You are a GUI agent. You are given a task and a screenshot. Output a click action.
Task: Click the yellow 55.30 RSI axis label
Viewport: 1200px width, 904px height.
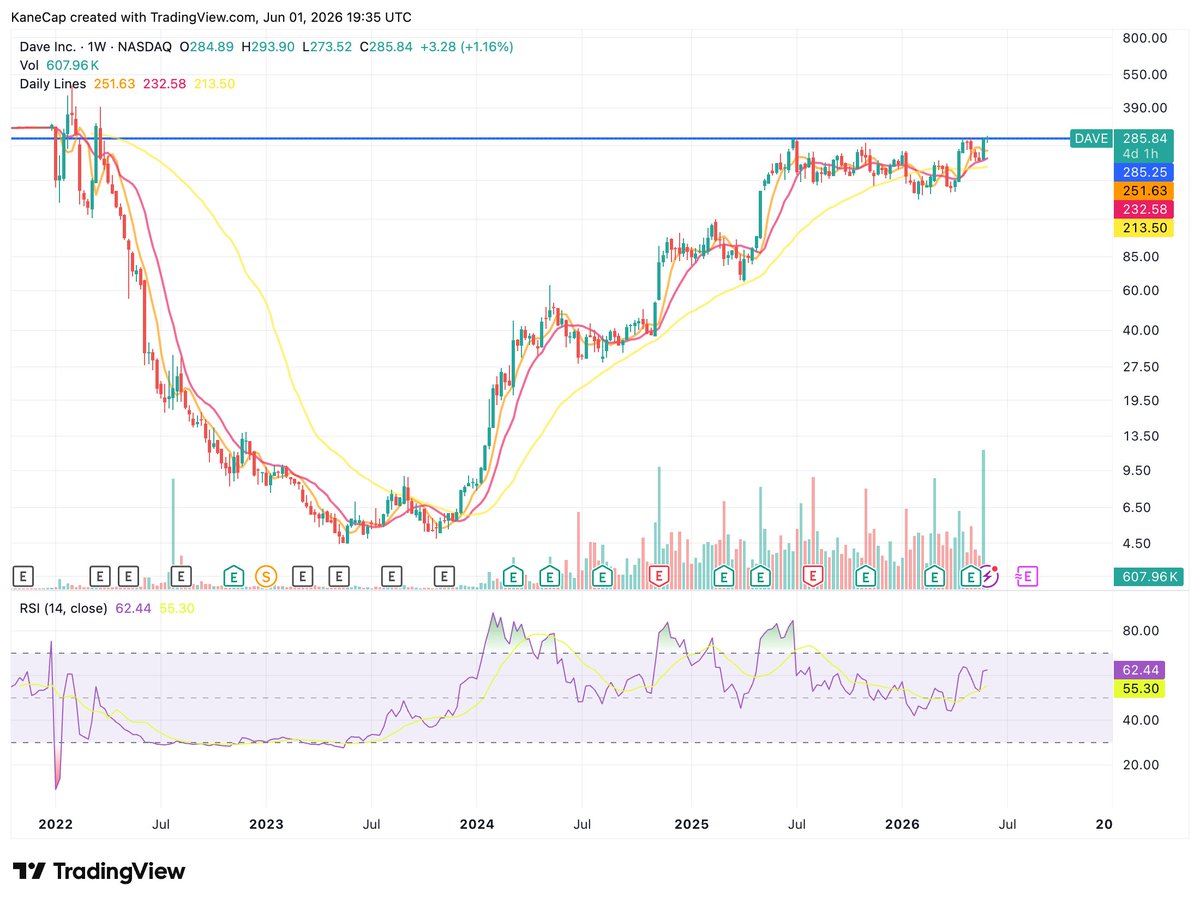pos(1138,690)
